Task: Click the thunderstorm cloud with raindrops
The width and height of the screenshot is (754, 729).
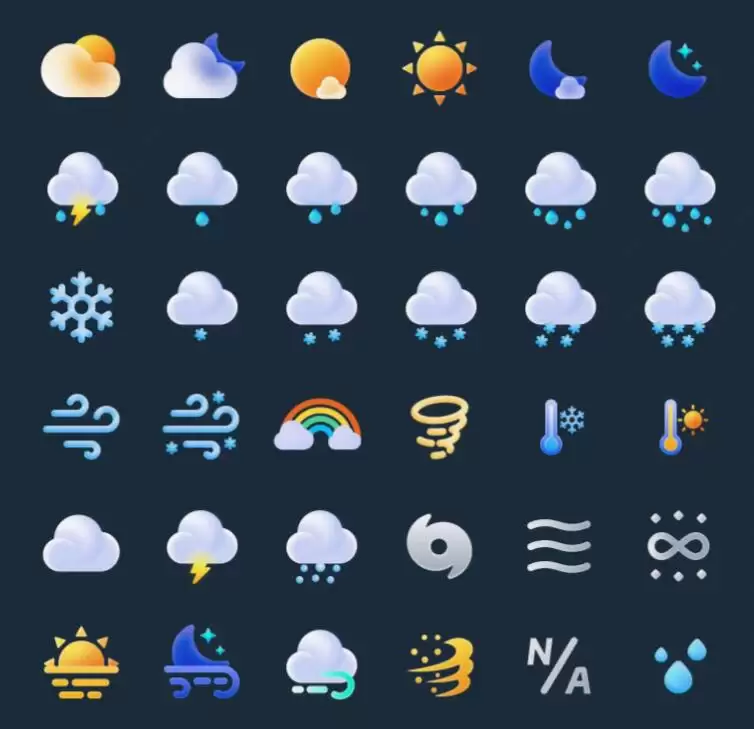Action: (82, 189)
